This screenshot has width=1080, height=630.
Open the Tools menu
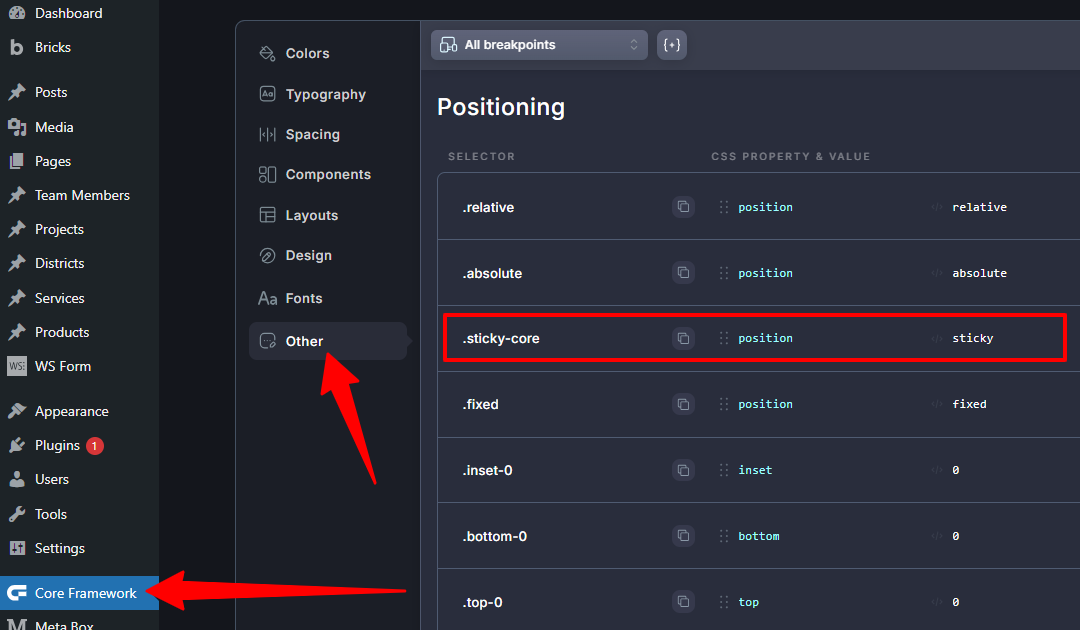50,514
